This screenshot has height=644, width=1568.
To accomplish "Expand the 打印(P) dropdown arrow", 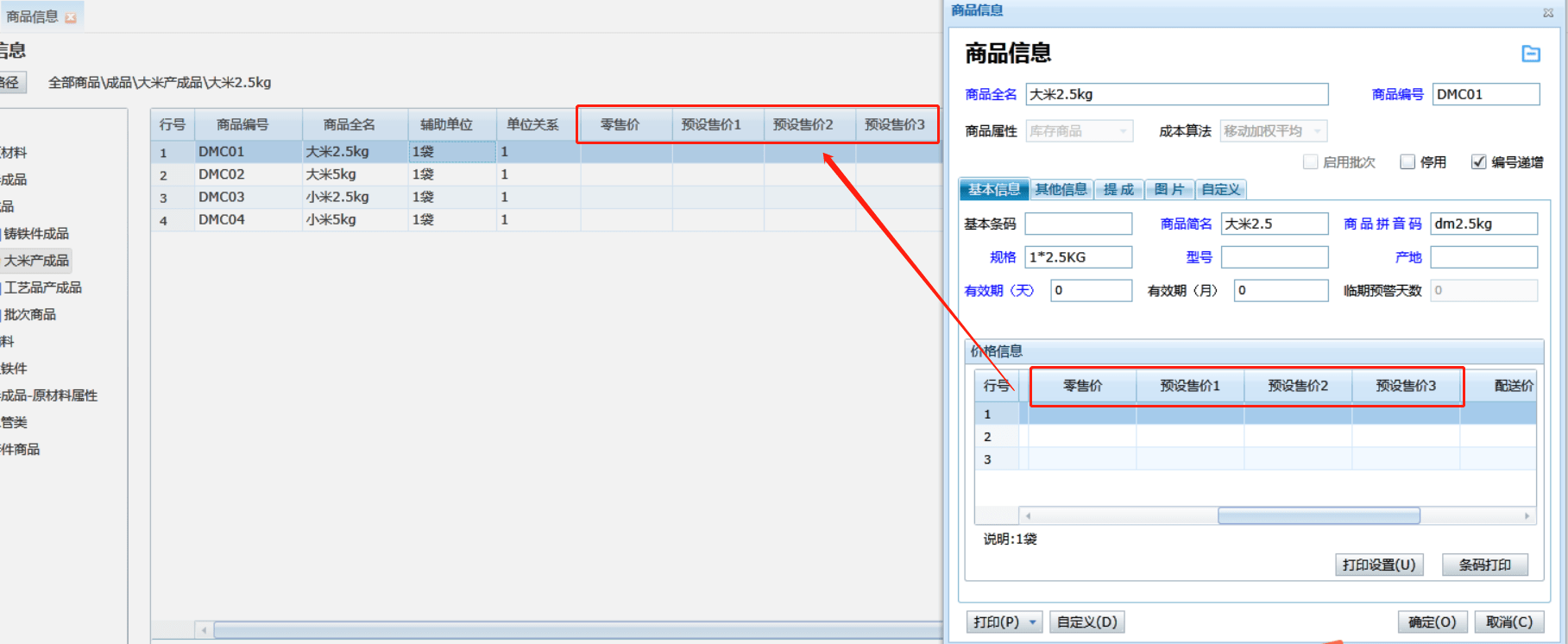I will 1033,622.
